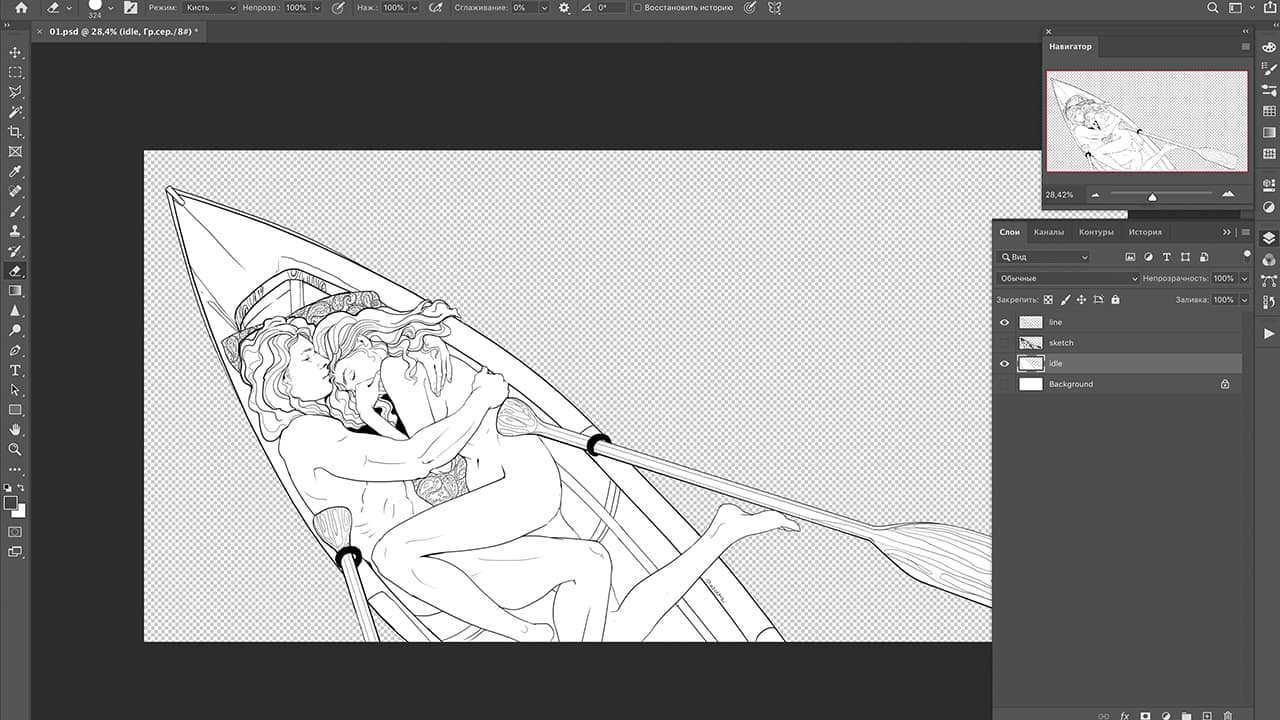1280x720 pixels.
Task: Open layer fill Заливка dropdown arrow
Action: point(1244,299)
